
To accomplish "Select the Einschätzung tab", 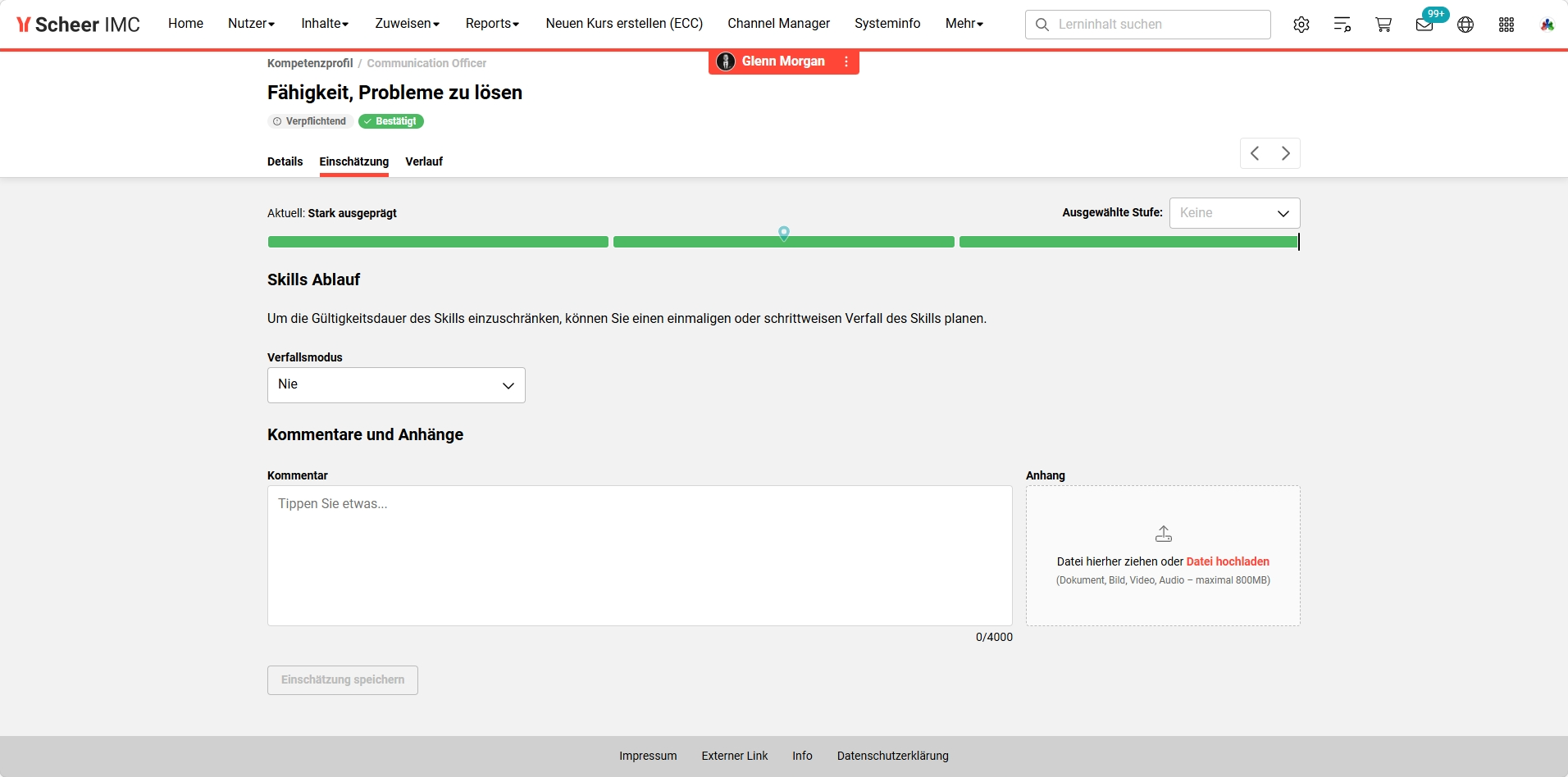I will [x=354, y=161].
